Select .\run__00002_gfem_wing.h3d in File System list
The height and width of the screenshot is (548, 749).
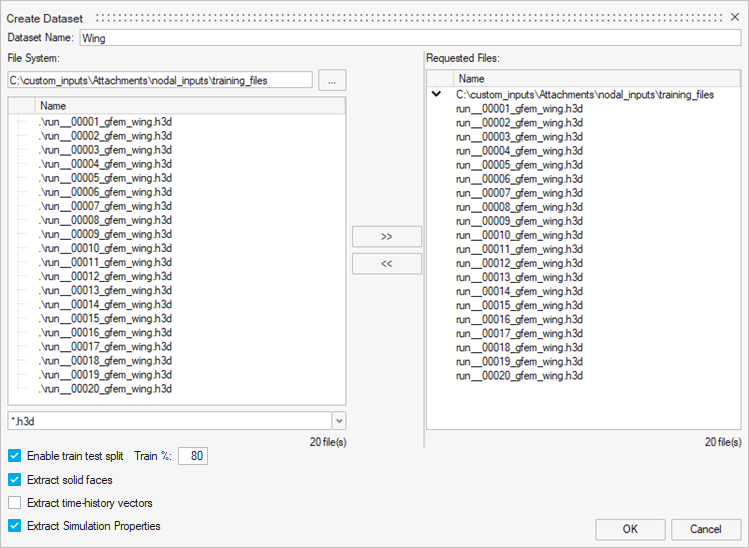pyautogui.click(x=105, y=136)
